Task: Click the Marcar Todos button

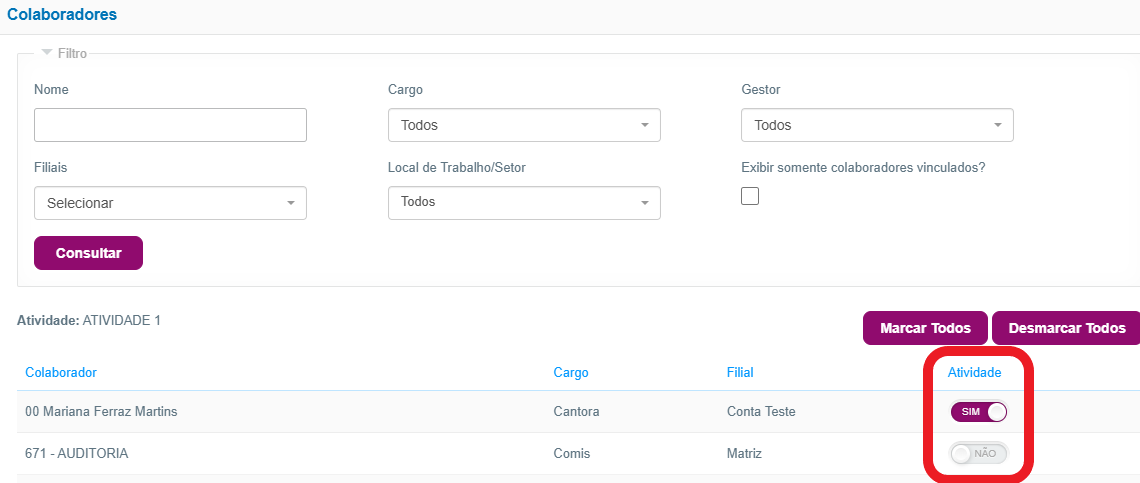Action: click(926, 328)
